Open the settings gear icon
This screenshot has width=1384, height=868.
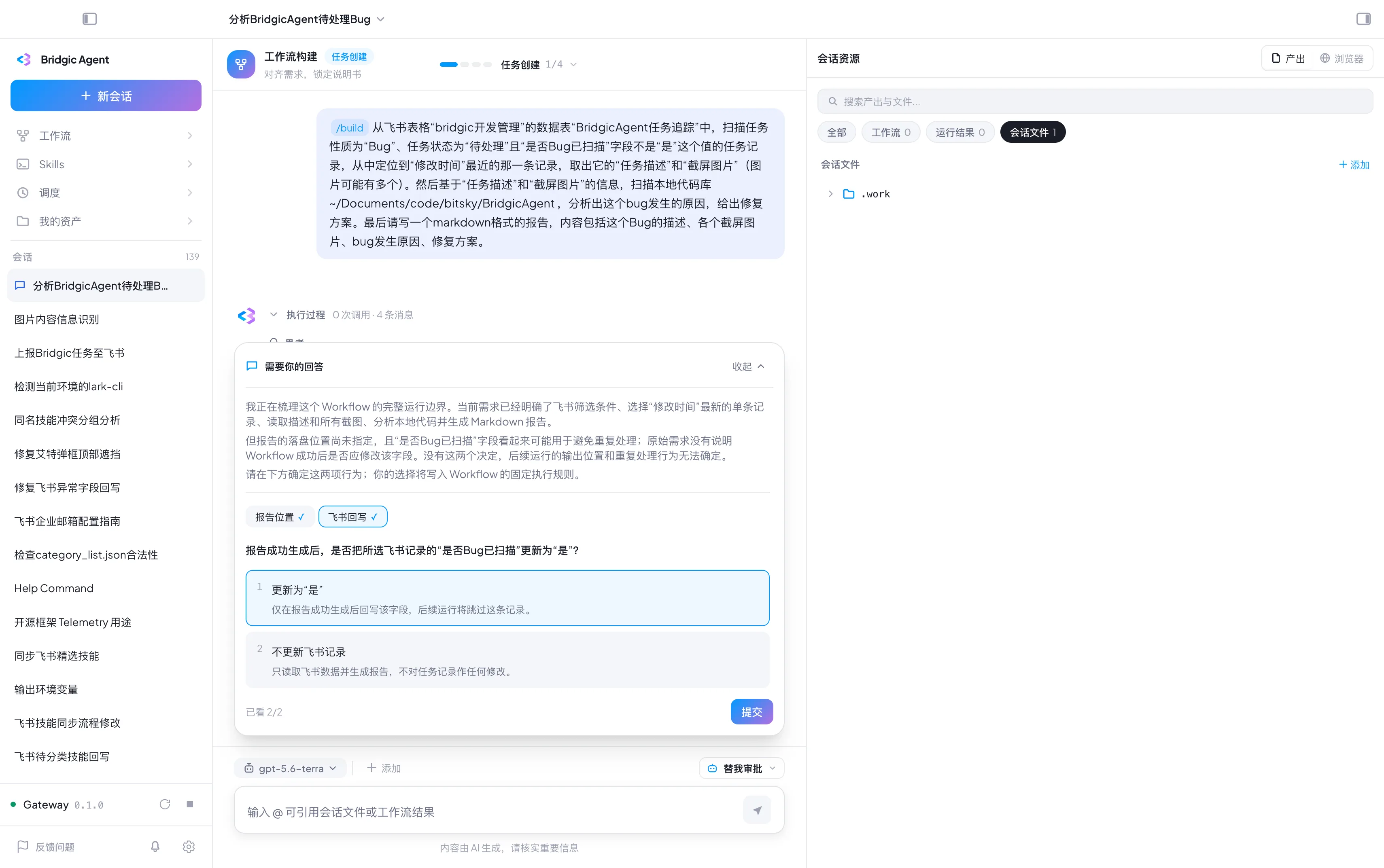point(189,847)
